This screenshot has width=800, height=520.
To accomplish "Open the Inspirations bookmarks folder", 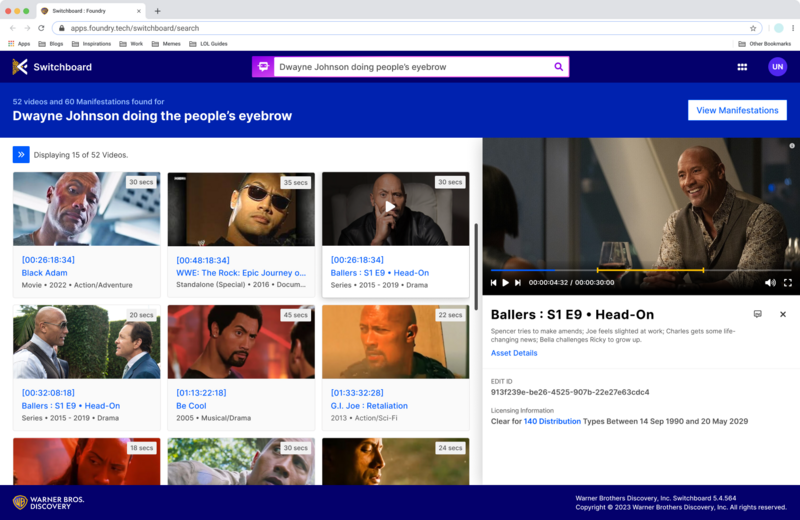I will pos(91,44).
